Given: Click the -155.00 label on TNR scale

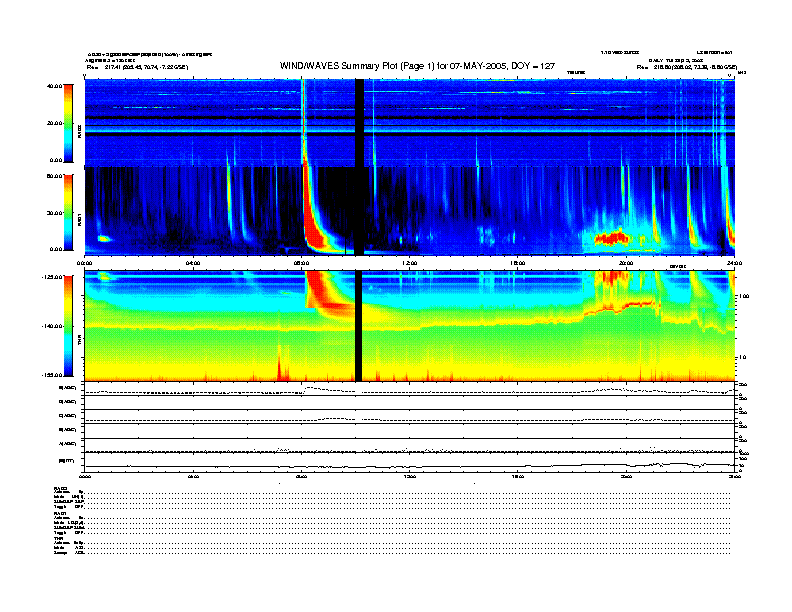Looking at the screenshot, I should (x=52, y=375).
